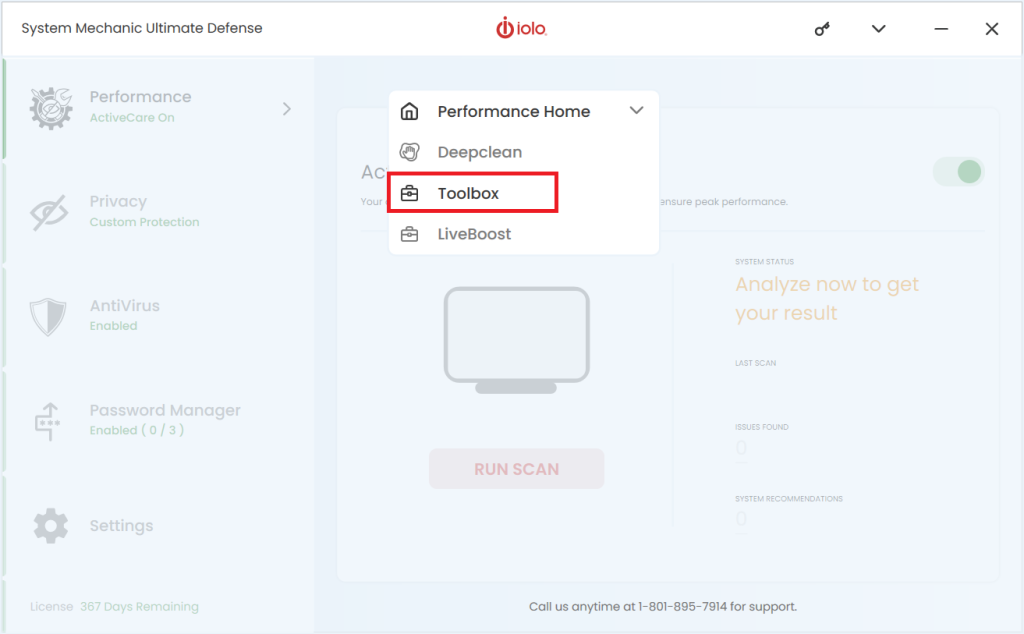Viewport: 1024px width, 634px height.
Task: Click the AntiVirus shield icon
Action: pos(49,315)
